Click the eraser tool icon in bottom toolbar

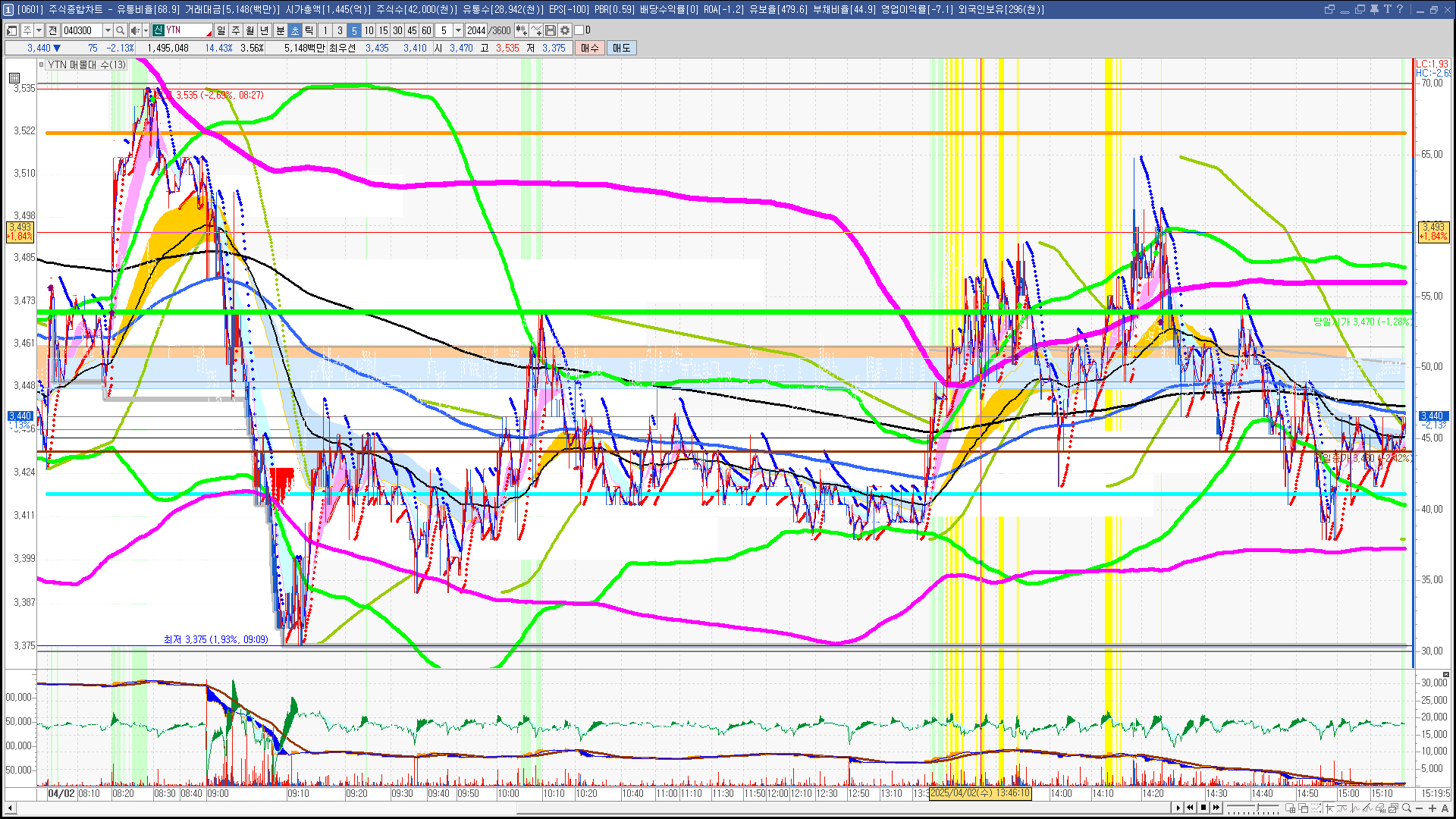(1379, 808)
